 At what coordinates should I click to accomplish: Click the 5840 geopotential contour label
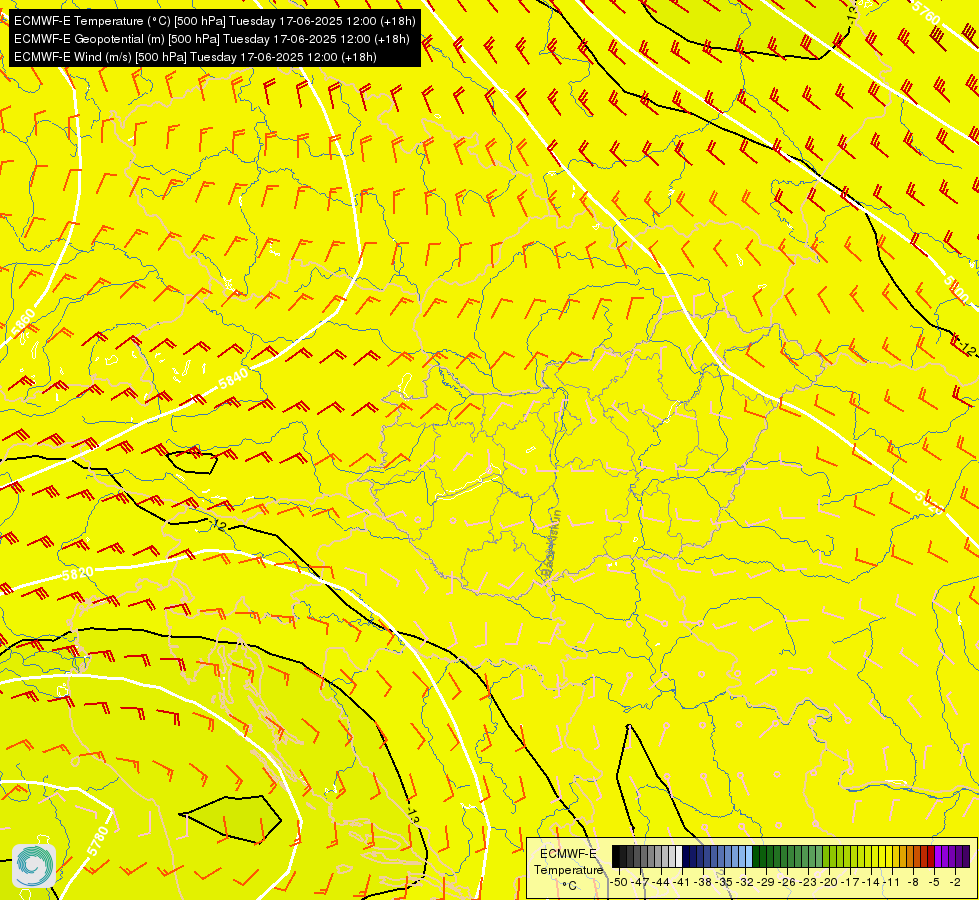[x=234, y=378]
